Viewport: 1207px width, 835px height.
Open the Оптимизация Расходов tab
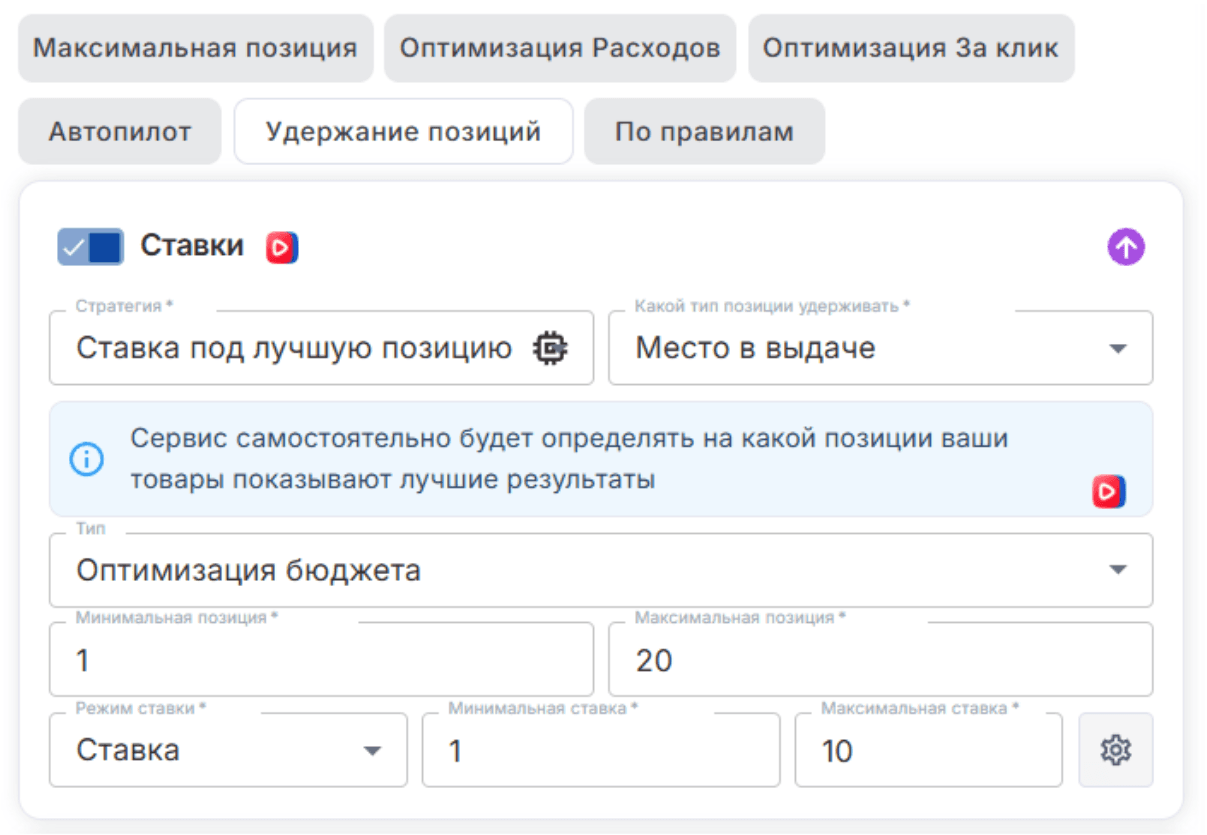(560, 48)
